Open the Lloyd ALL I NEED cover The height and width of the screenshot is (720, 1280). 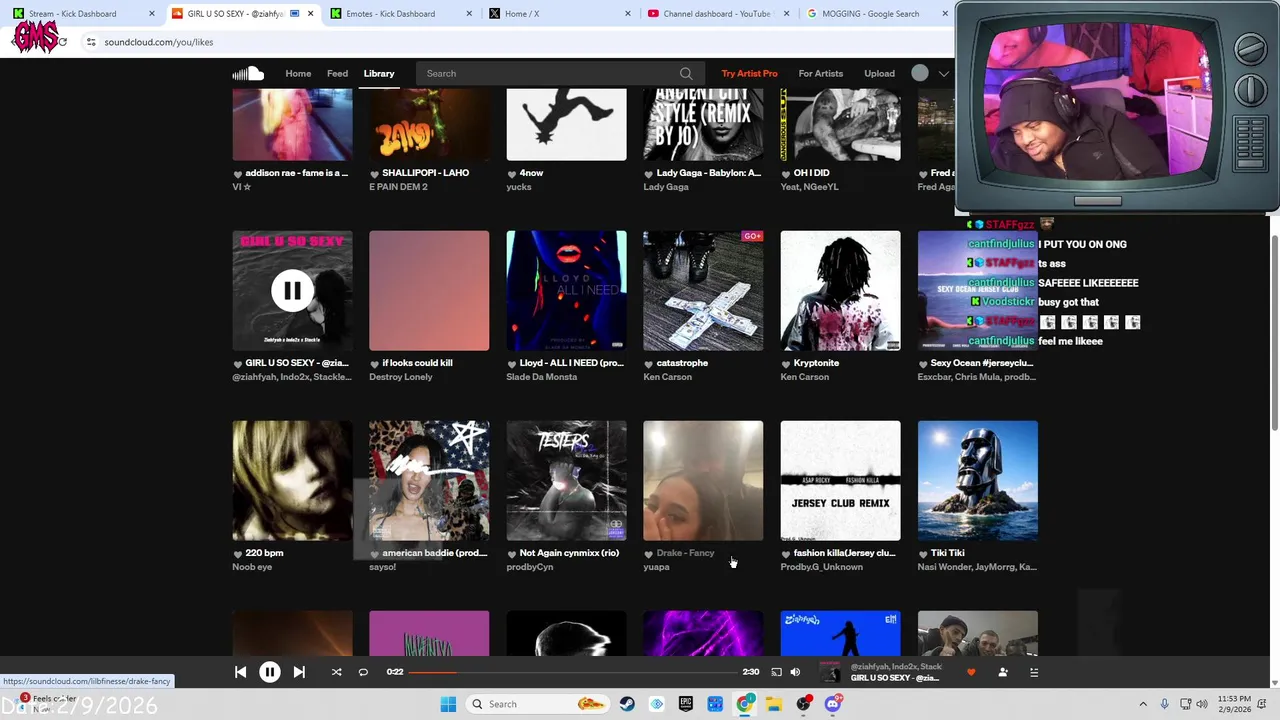566,291
